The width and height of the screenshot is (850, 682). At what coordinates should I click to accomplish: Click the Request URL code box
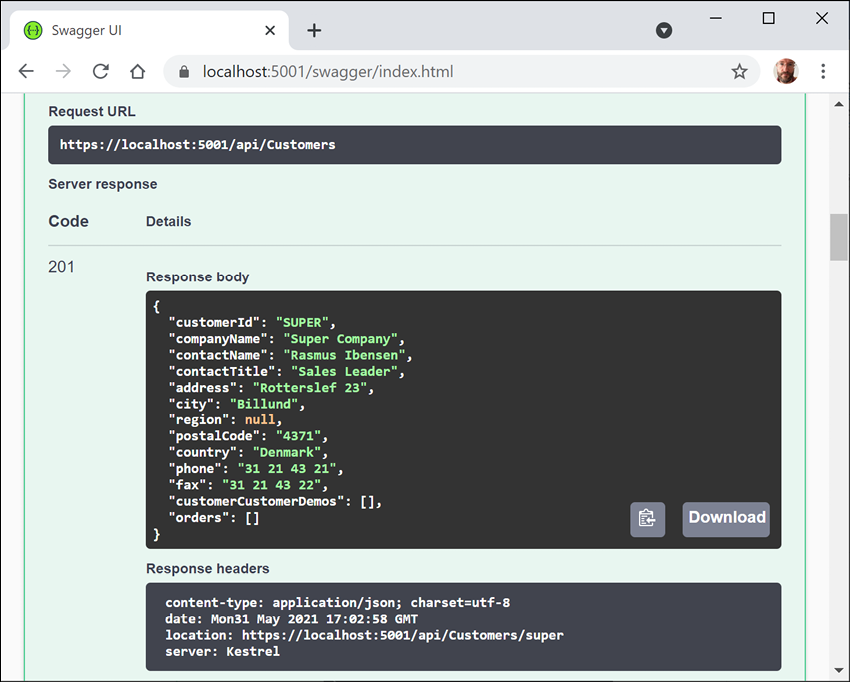coord(414,145)
